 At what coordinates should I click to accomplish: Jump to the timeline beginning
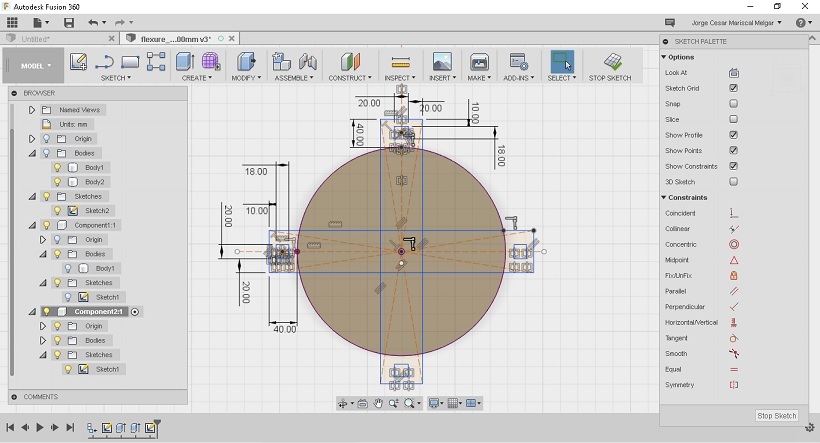click(x=10, y=427)
